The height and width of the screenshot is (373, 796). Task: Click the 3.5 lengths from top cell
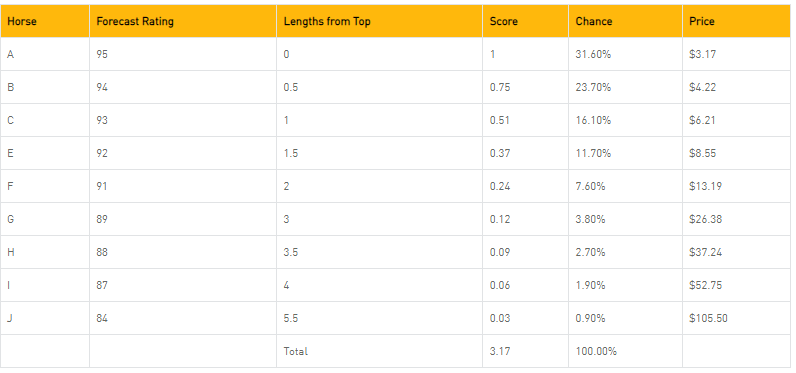pos(379,252)
